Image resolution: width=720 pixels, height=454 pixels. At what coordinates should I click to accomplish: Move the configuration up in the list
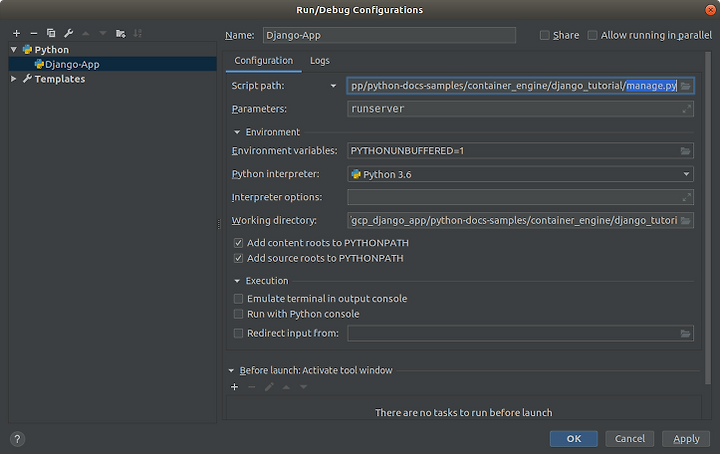coord(85,34)
